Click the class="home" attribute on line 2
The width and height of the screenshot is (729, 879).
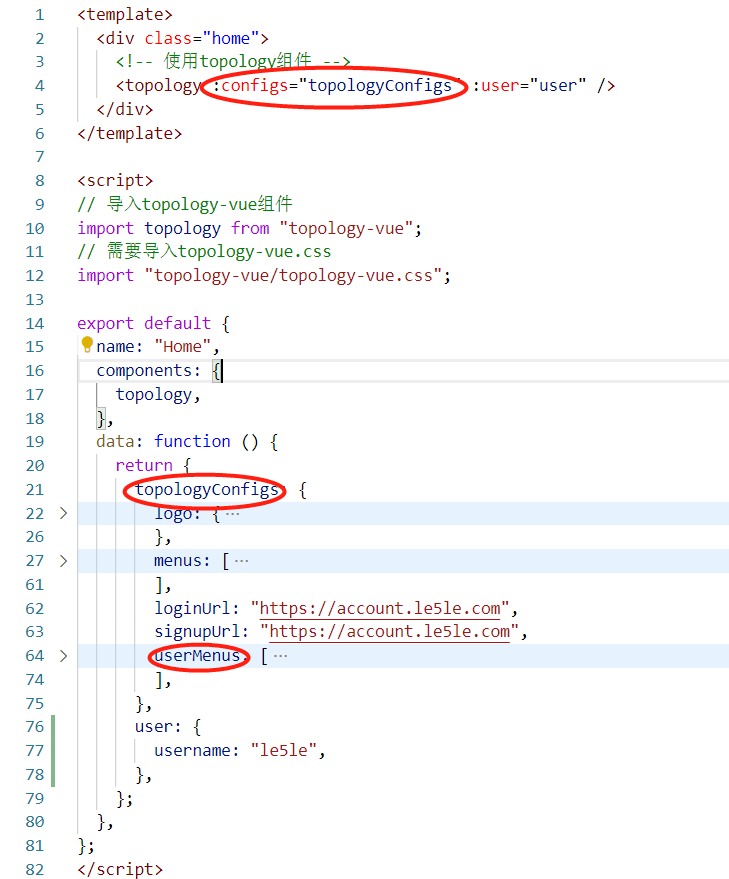tap(202, 39)
